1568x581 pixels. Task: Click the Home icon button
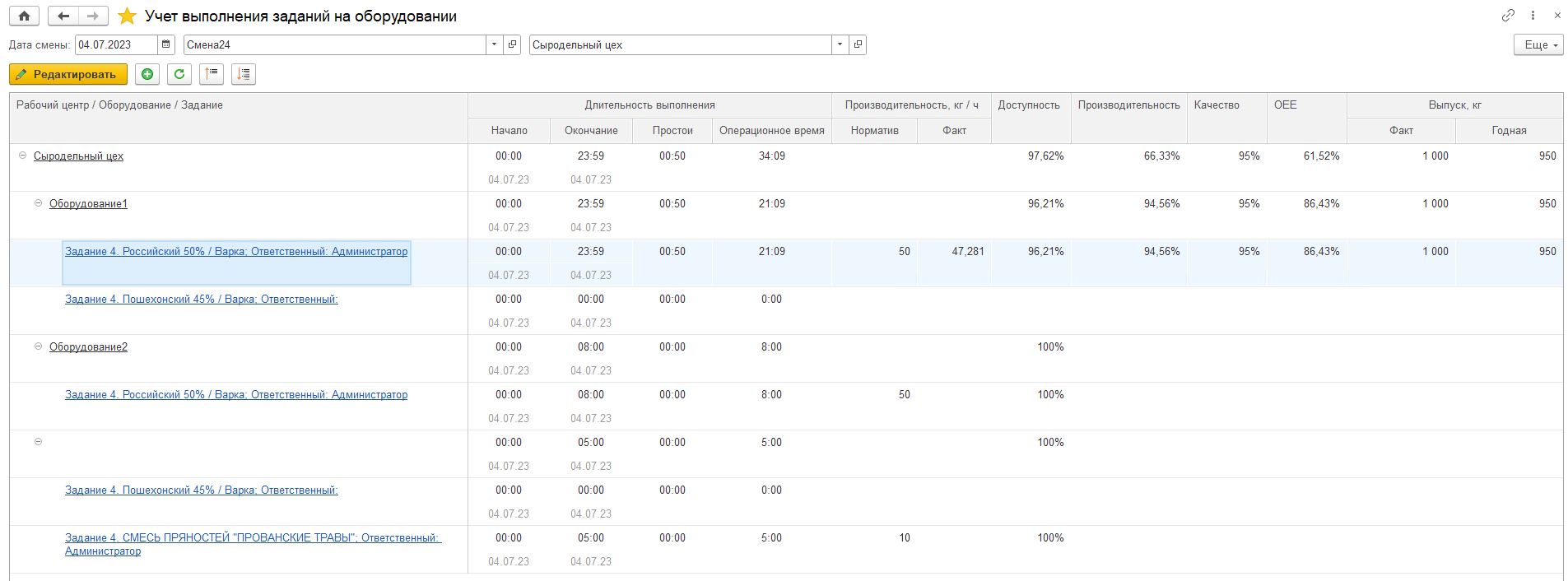(24, 16)
